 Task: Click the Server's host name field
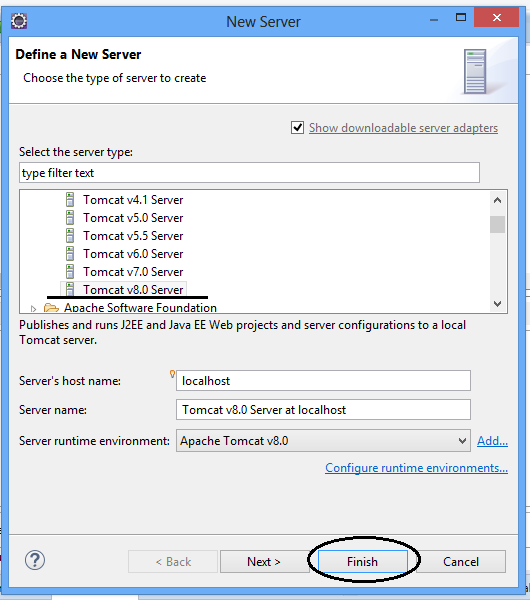click(x=323, y=380)
